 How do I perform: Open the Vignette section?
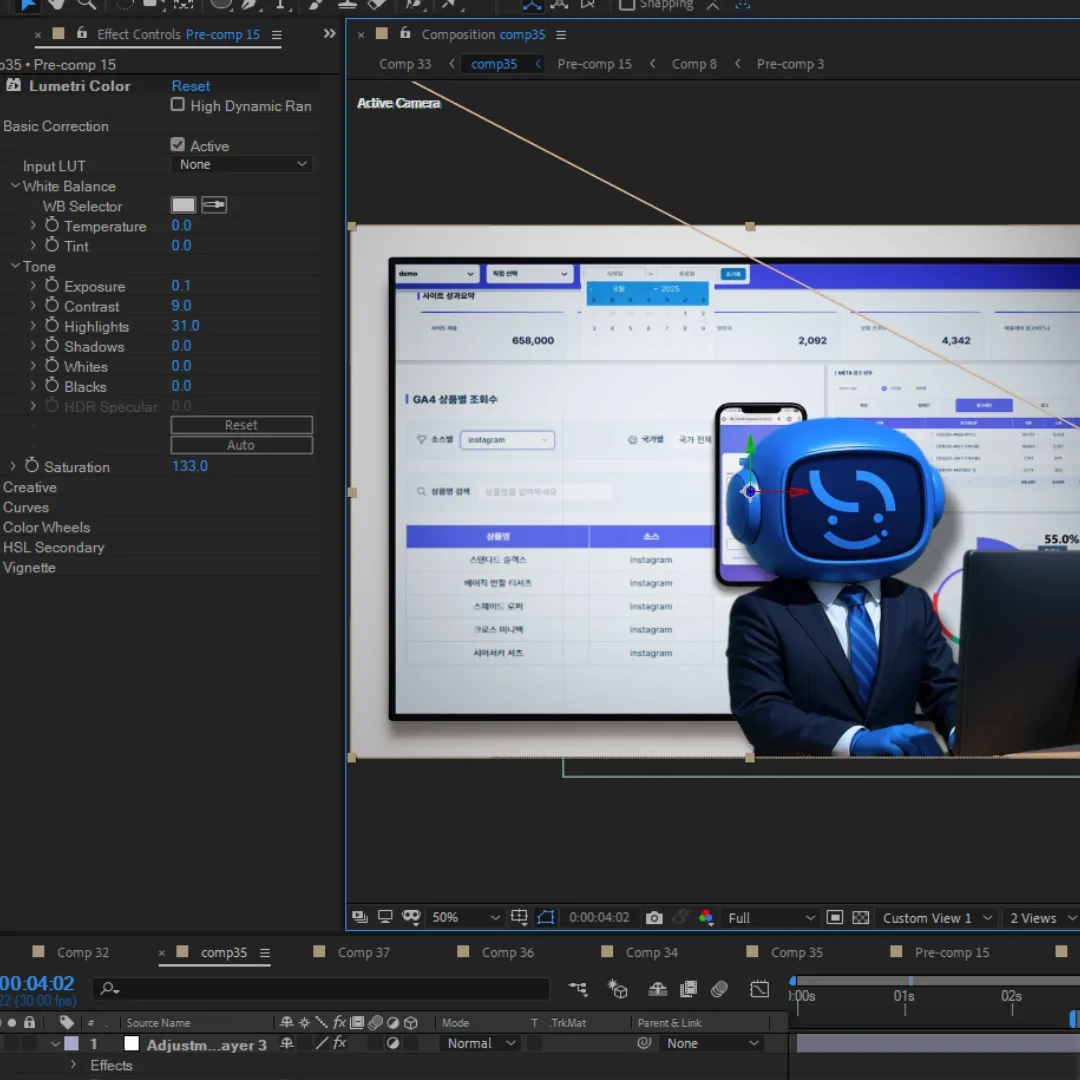[29, 568]
